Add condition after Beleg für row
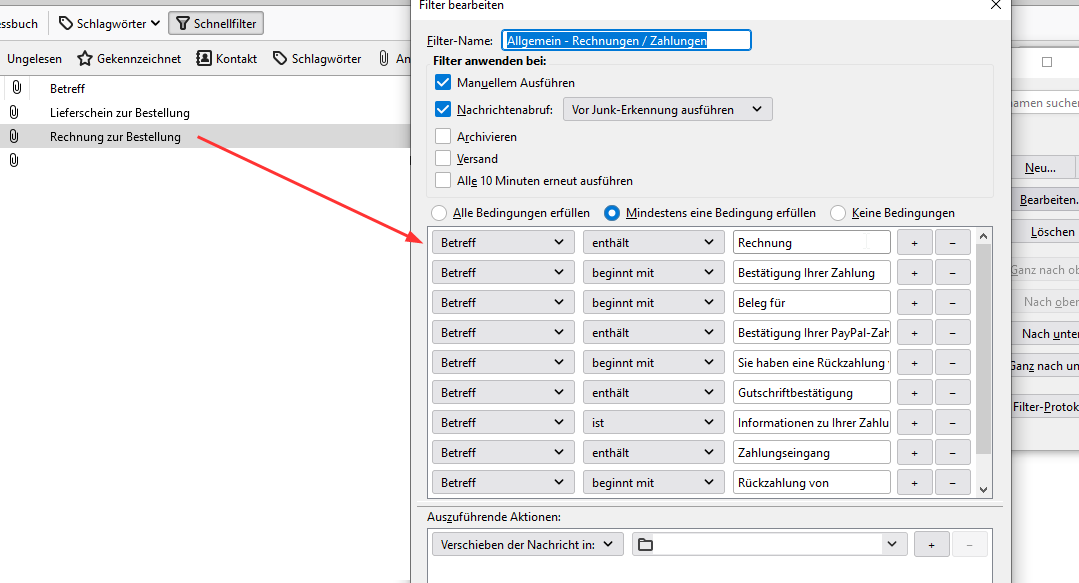This screenshot has width=1079, height=583. (x=914, y=302)
